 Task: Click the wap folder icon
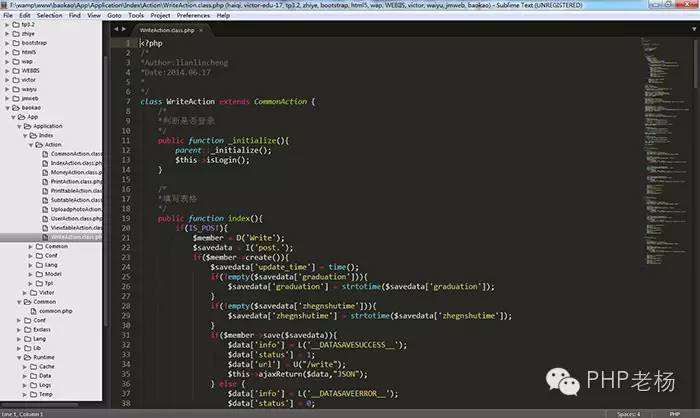point(16,62)
